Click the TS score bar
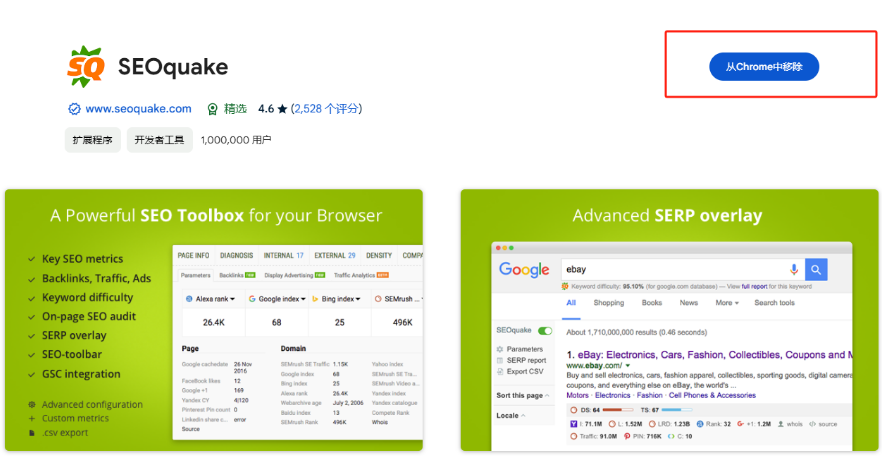 pos(677,410)
